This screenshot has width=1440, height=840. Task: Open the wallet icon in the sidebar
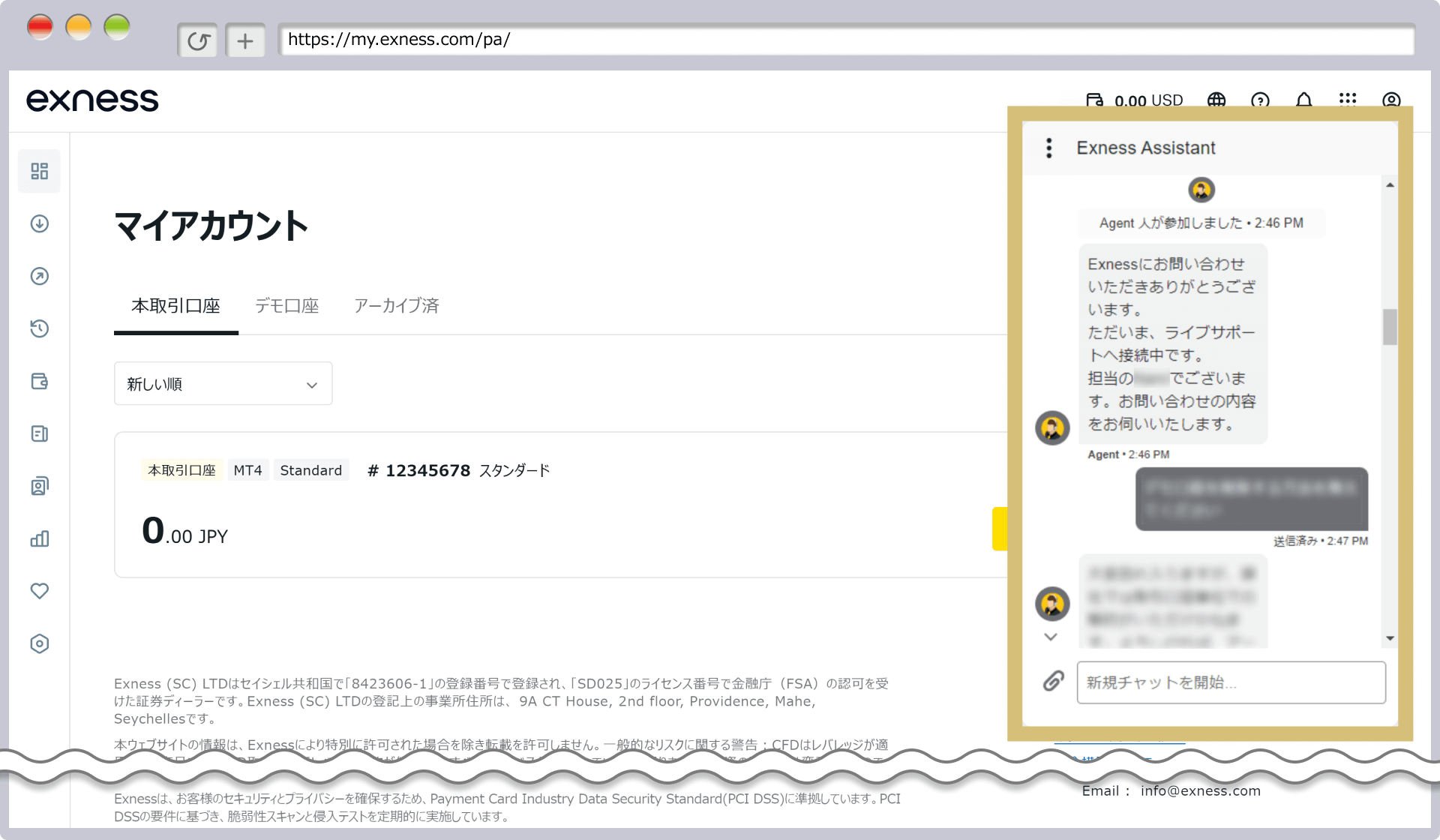[40, 381]
